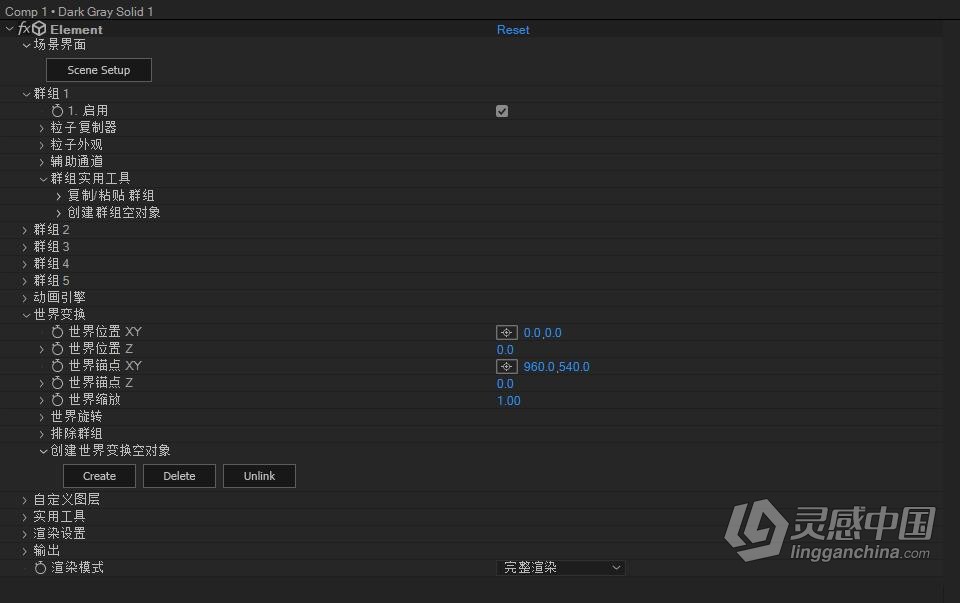Collapse the 世界变换 section

(26, 315)
